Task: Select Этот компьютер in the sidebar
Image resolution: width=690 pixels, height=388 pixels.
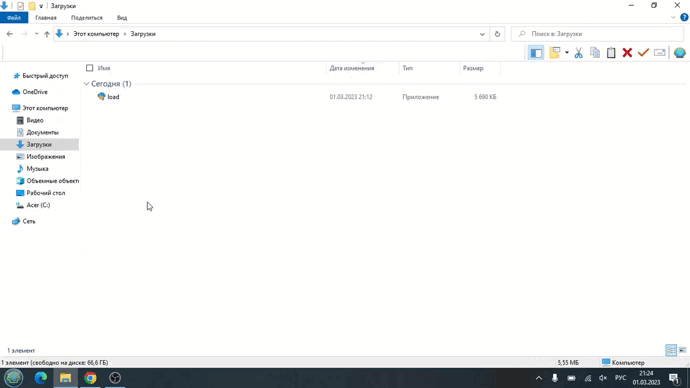Action: pyautogui.click(x=45, y=108)
